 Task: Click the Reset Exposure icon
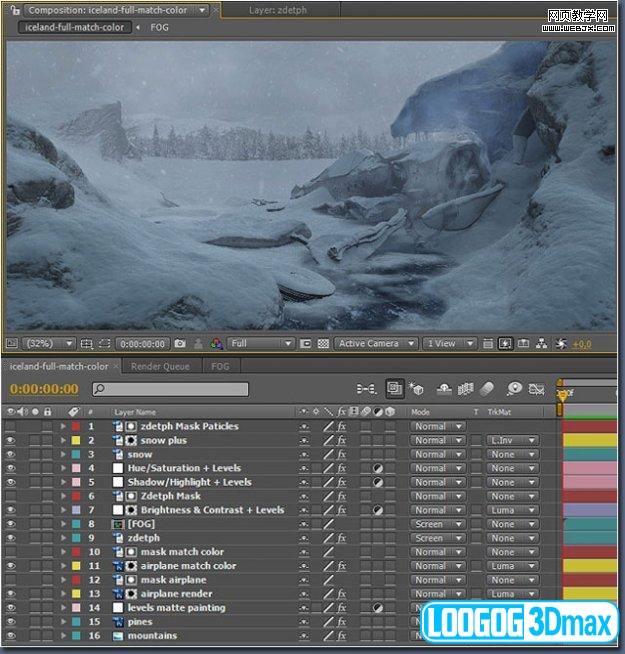(x=561, y=344)
